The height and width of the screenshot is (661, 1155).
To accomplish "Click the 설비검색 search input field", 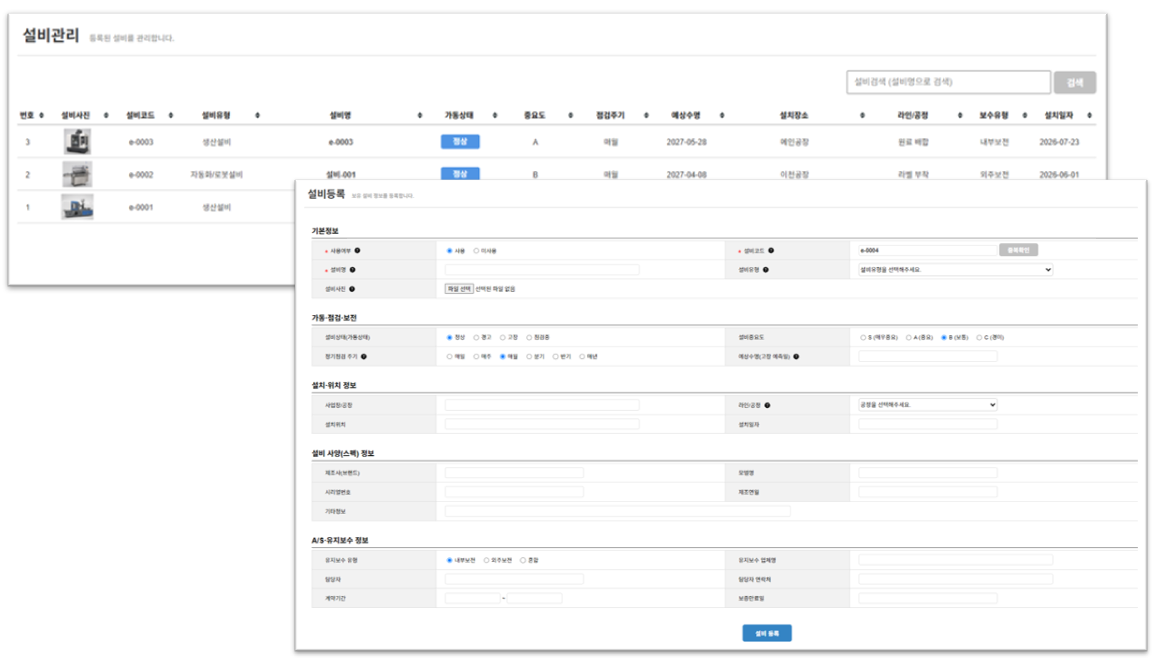I will [x=949, y=83].
